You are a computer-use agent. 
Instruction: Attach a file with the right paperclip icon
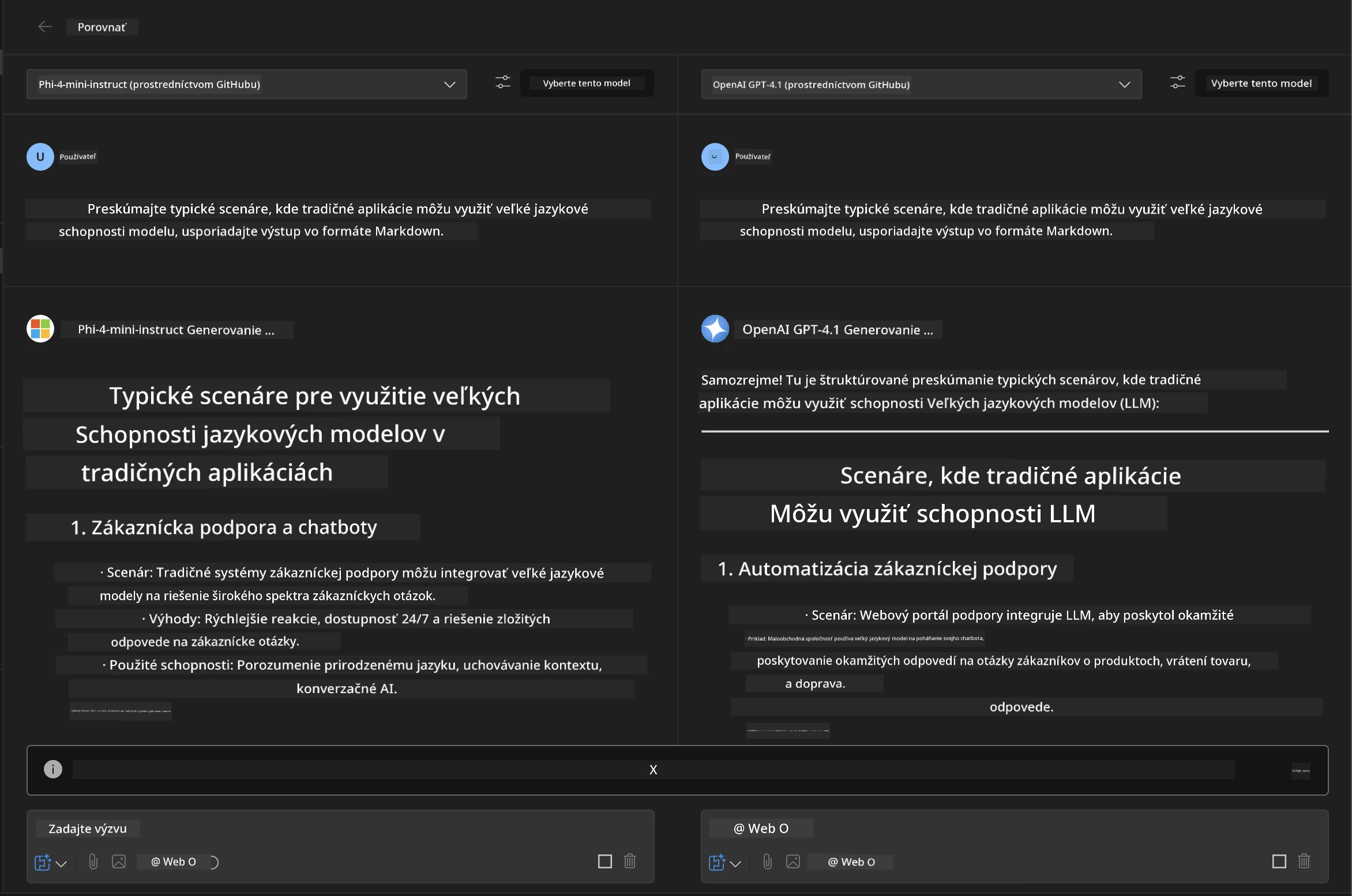click(768, 862)
